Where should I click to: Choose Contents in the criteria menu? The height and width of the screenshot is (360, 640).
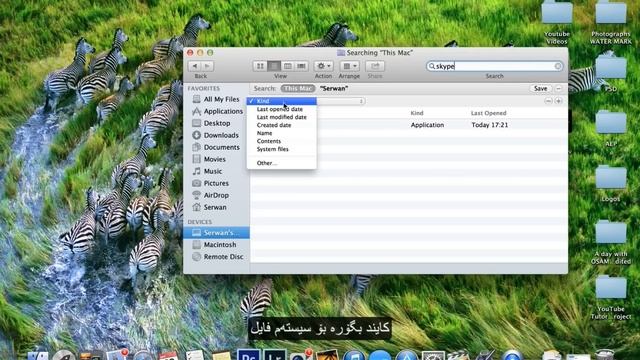pos(282,141)
